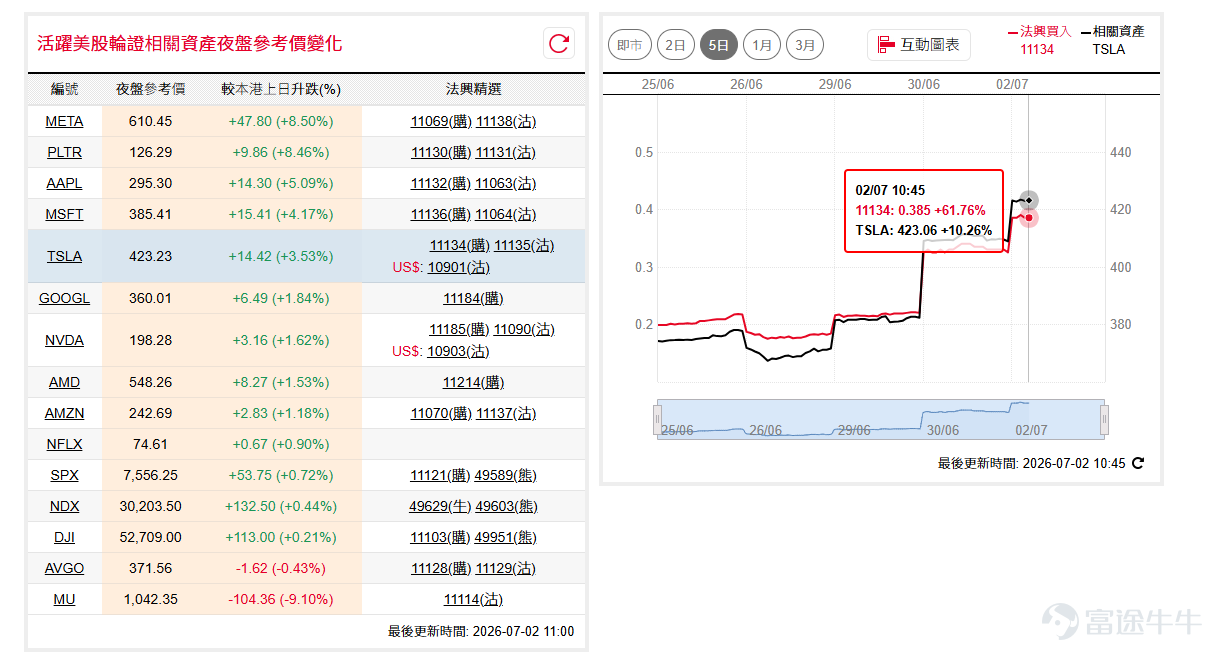Select the 1月 chart period
The height and width of the screenshot is (658, 1222).
pos(762,45)
